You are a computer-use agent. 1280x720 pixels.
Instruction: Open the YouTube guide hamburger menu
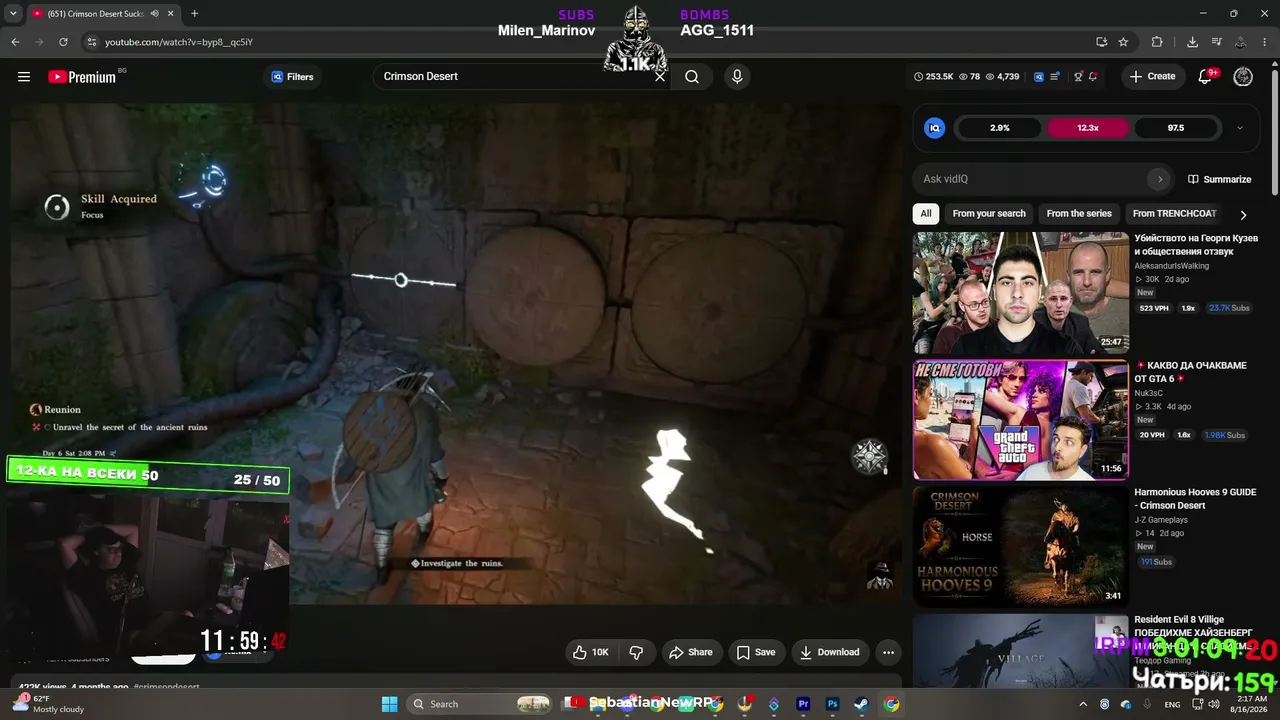[24, 77]
